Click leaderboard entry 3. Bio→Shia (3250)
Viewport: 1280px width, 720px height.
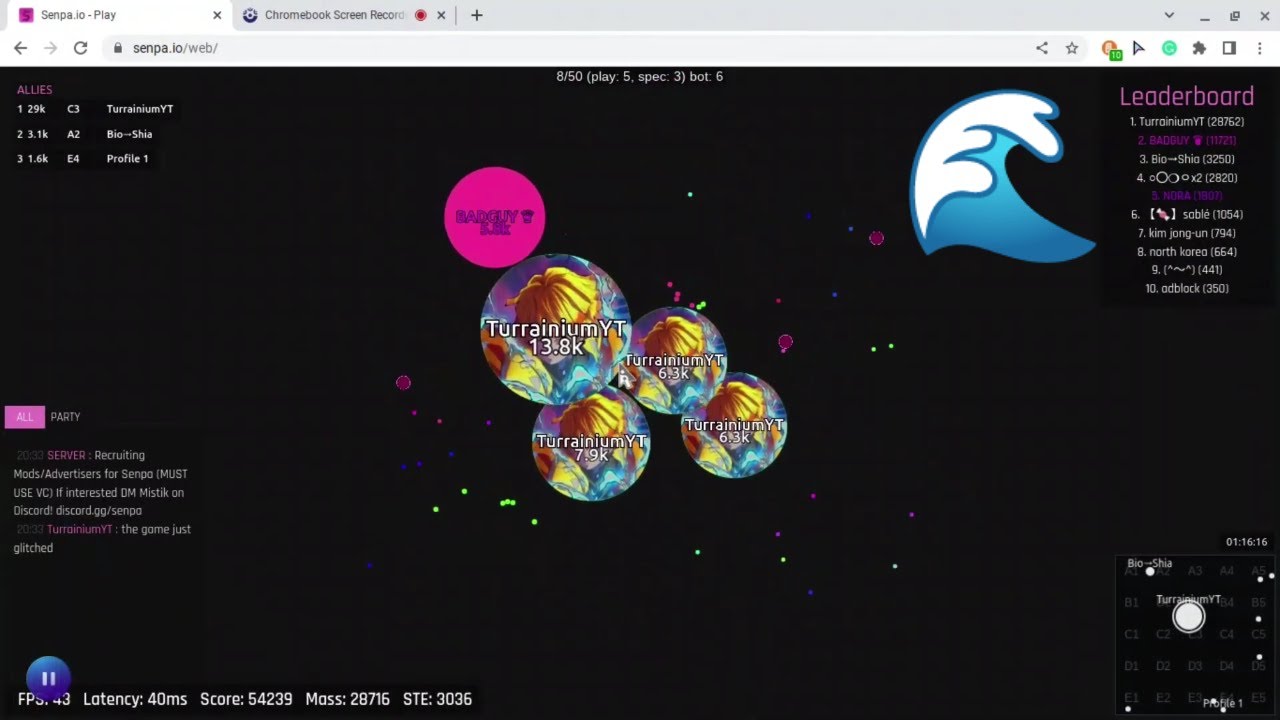point(1186,159)
